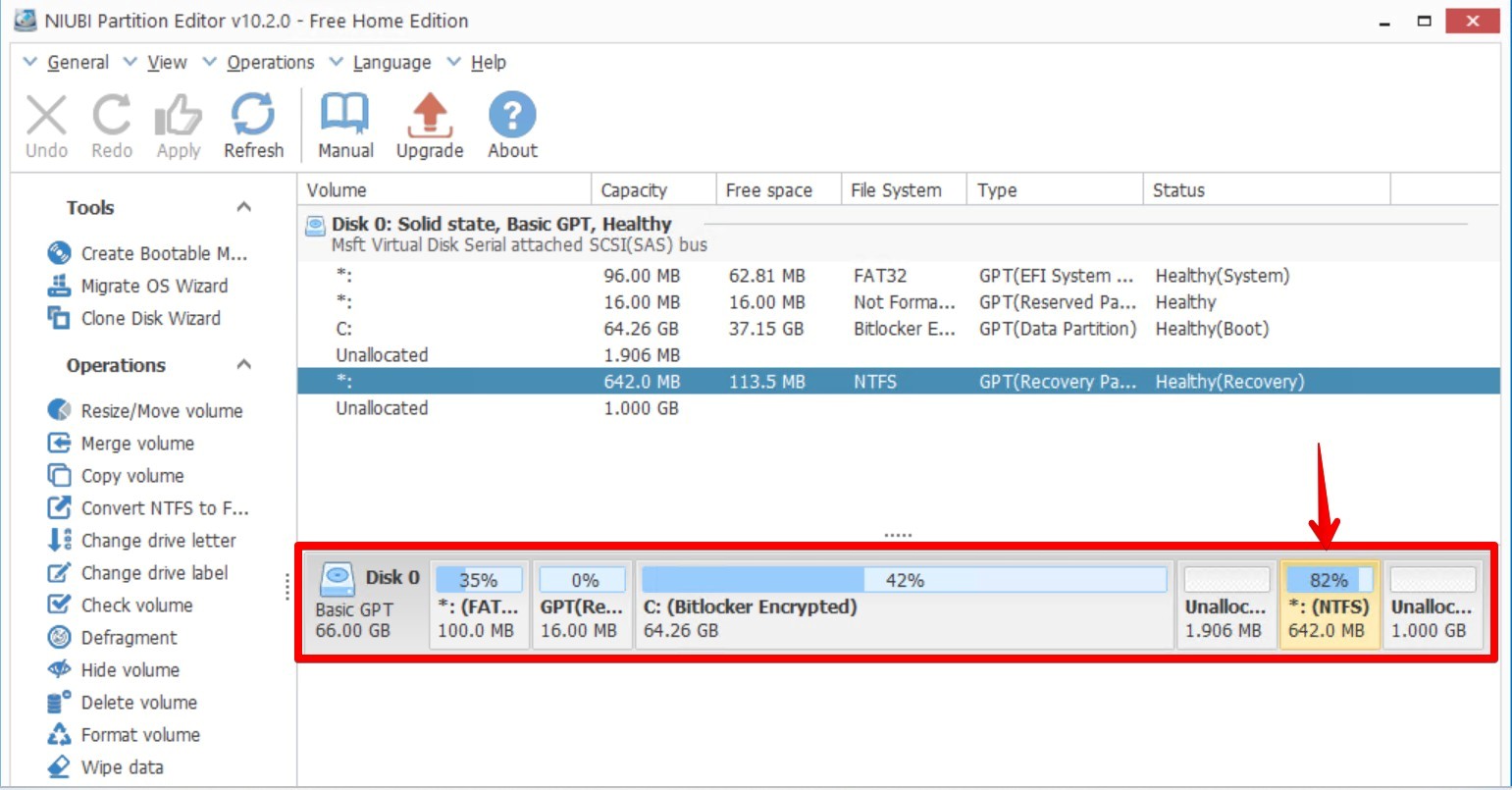Screen dimensions: 1512x790
Task: Select the 1.906 MB unallocated block
Action: tap(1226, 605)
